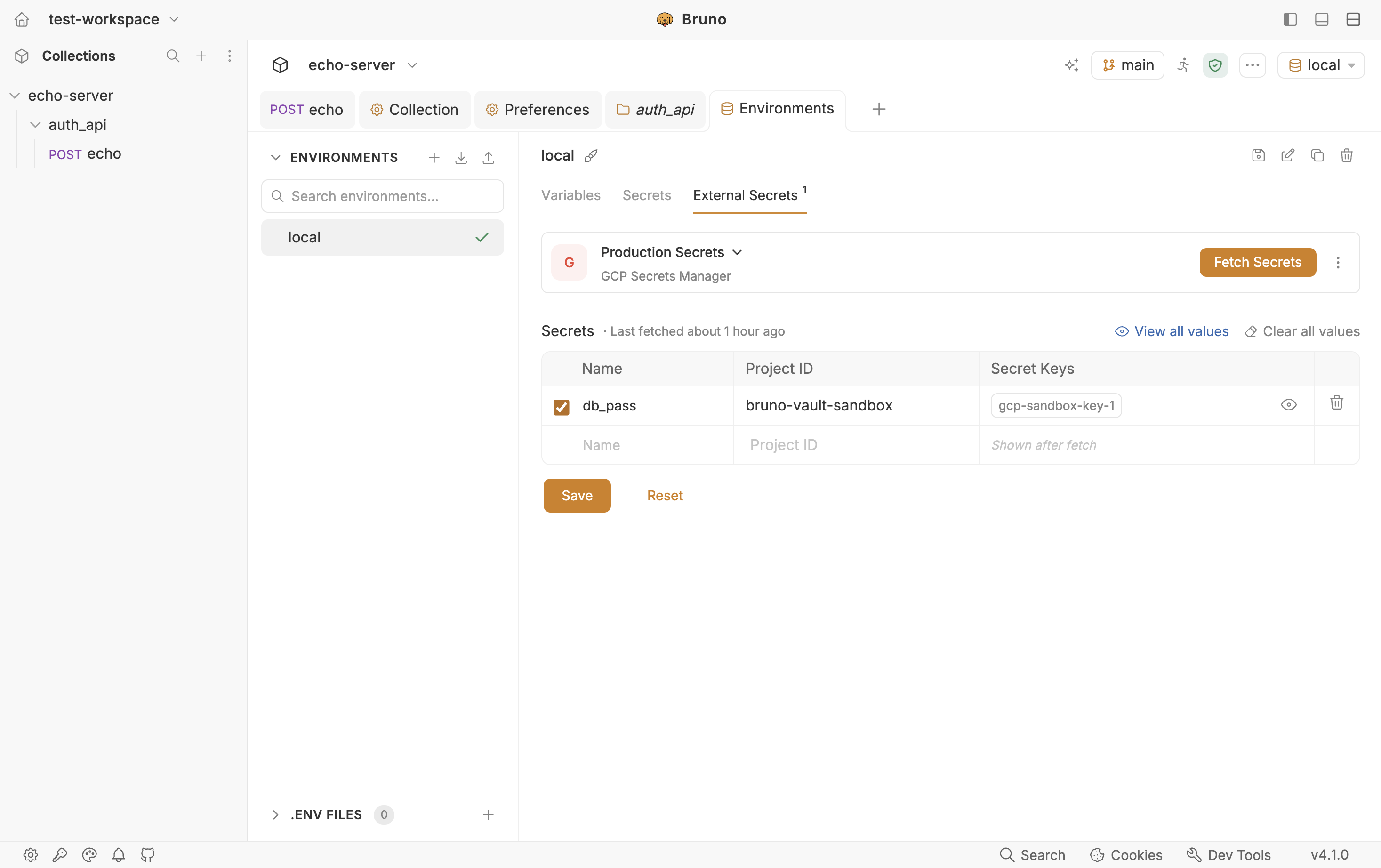Search collections with the magnifier icon
1381x868 pixels.
point(173,56)
